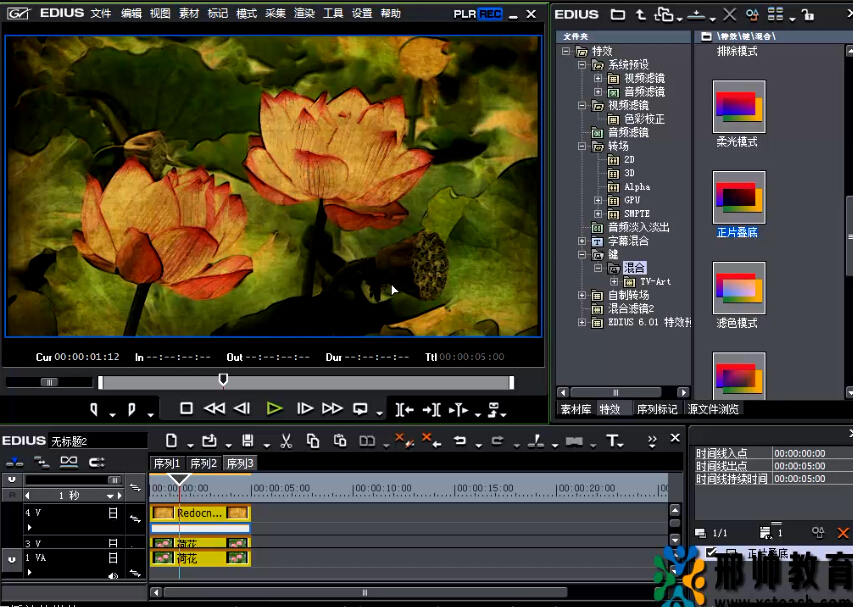Toggle the effect enable checkbox in the info panel

(x=712, y=552)
